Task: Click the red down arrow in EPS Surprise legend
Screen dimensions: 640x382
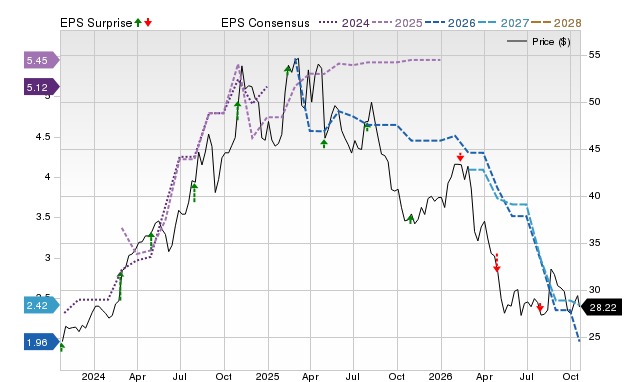Action: pyautogui.click(x=148, y=23)
